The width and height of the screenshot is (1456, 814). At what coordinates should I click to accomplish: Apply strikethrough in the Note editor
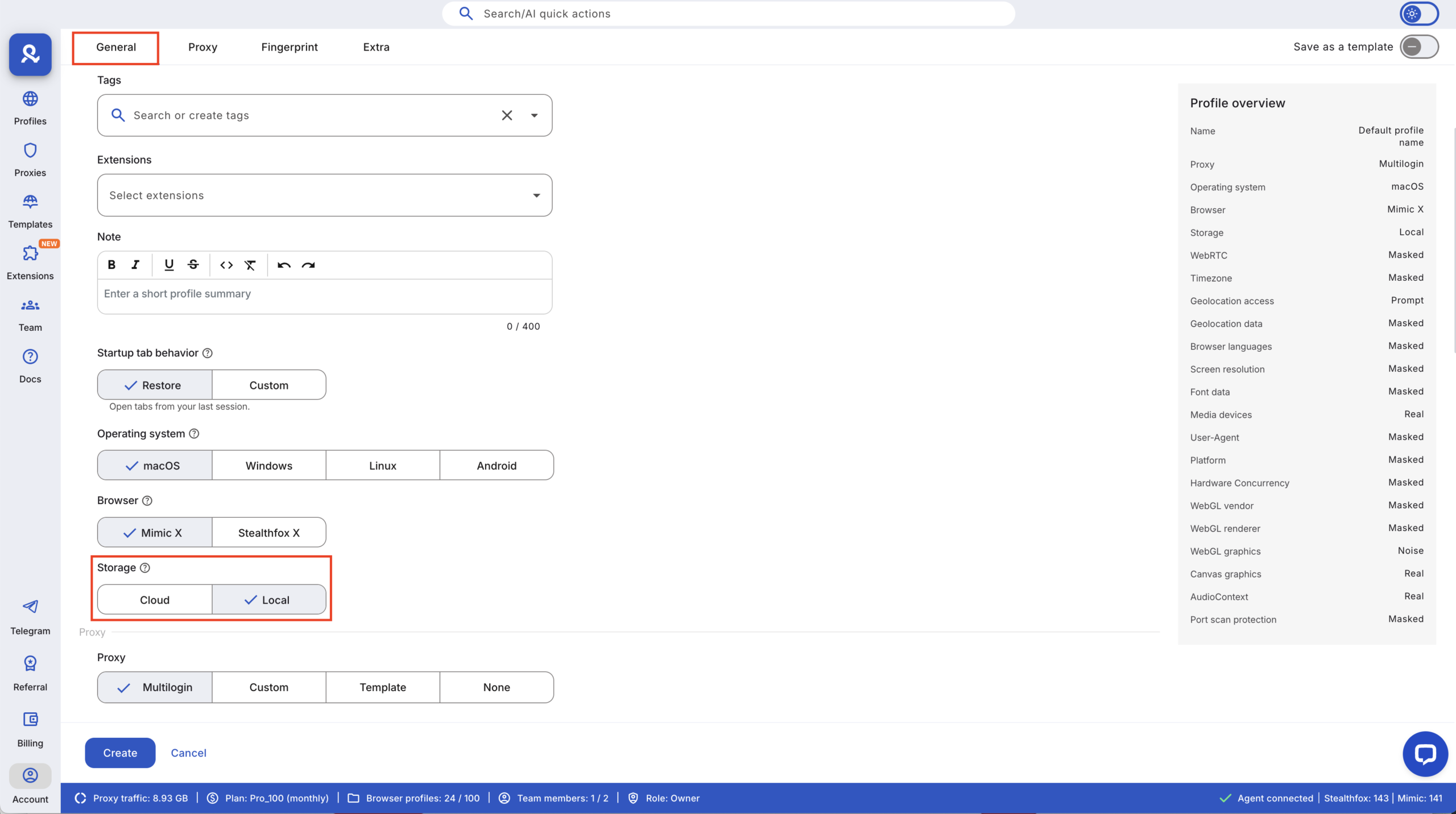193,264
